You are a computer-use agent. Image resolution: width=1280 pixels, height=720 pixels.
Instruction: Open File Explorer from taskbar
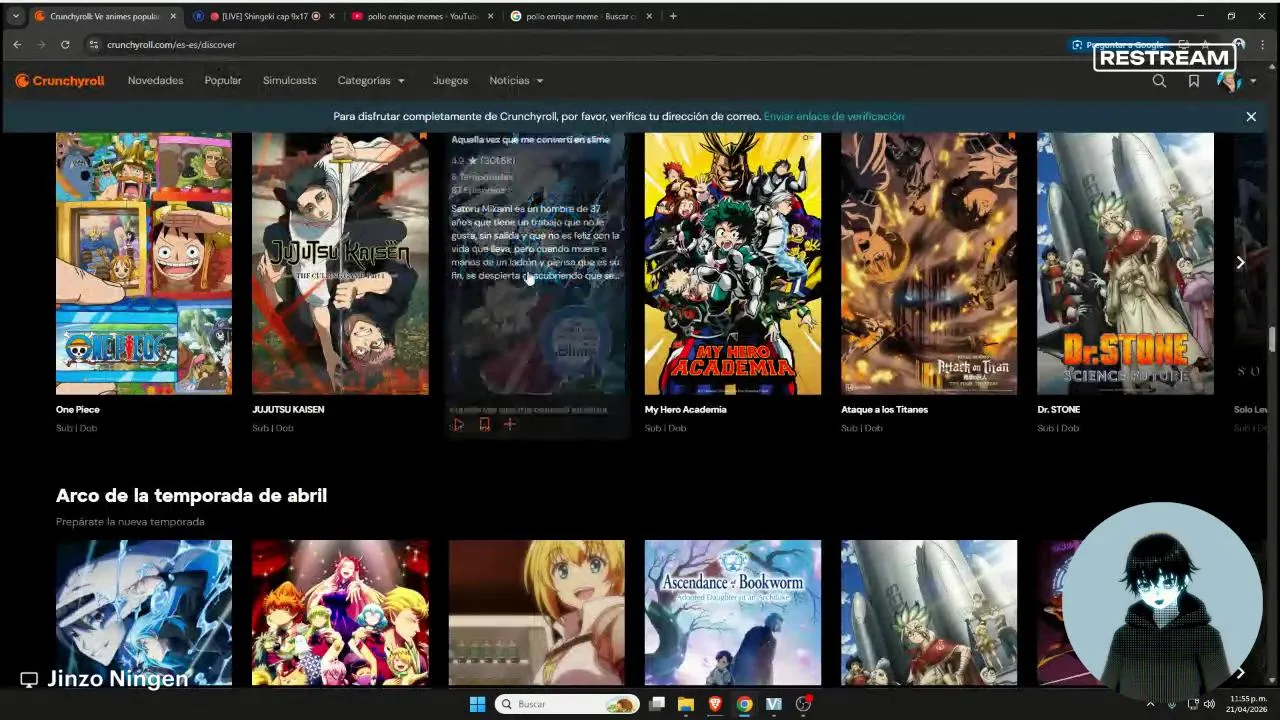pos(686,704)
